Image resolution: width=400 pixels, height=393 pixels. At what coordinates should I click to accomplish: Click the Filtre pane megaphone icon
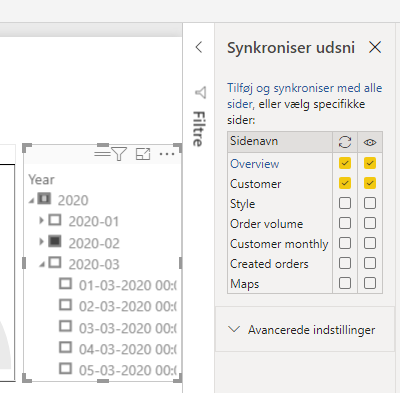(x=201, y=92)
